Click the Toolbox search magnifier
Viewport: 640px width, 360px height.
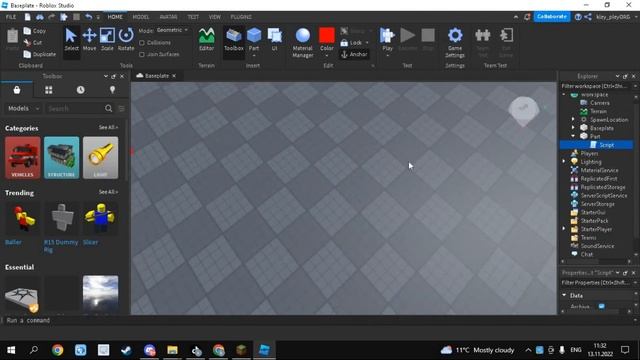point(108,109)
